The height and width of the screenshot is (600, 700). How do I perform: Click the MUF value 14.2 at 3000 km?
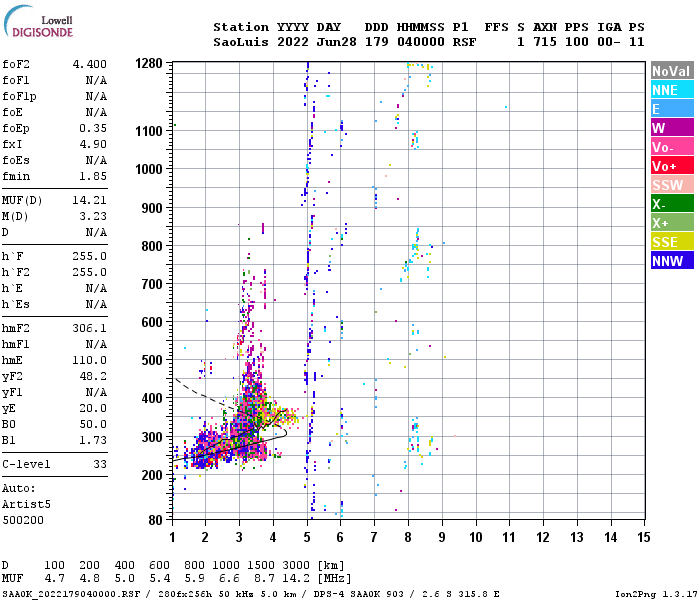pos(296,579)
